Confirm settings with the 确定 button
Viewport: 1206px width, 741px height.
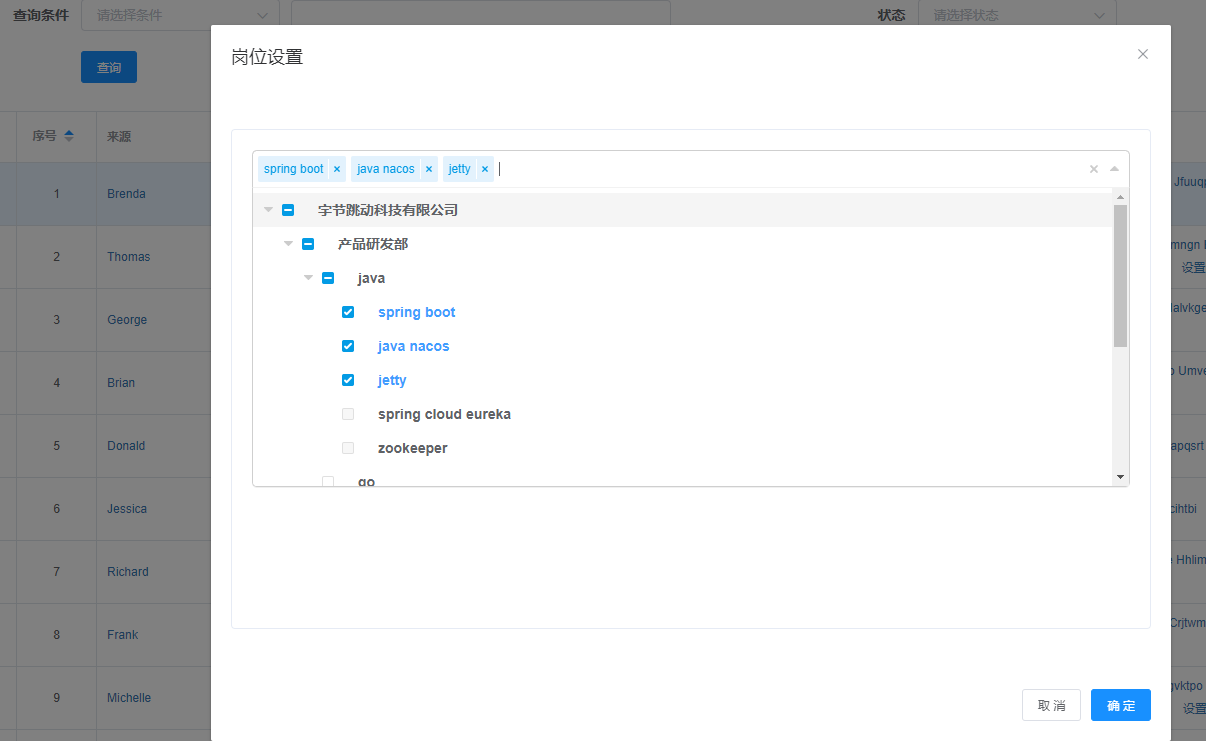1120,705
